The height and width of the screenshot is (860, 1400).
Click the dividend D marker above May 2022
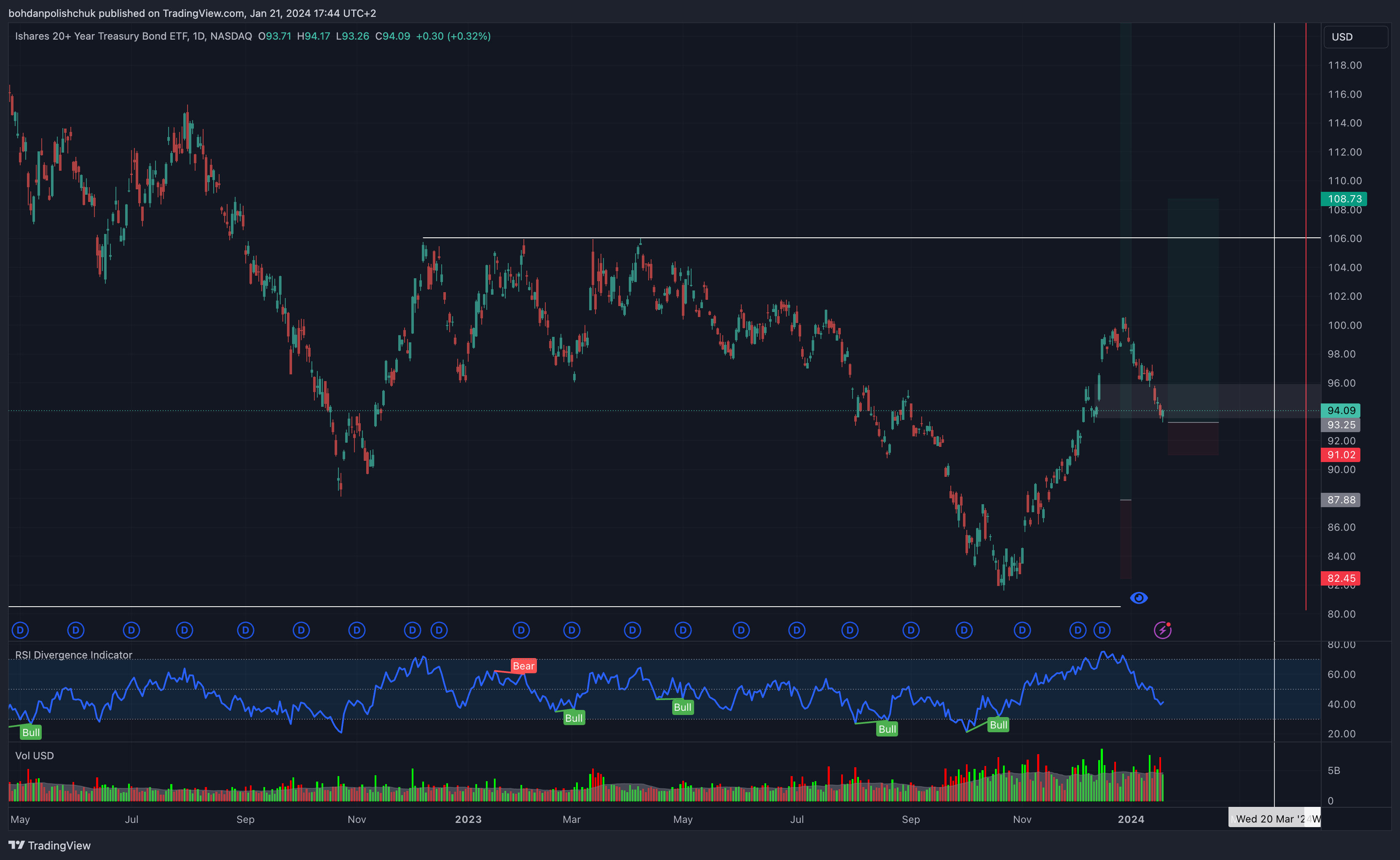click(21, 630)
